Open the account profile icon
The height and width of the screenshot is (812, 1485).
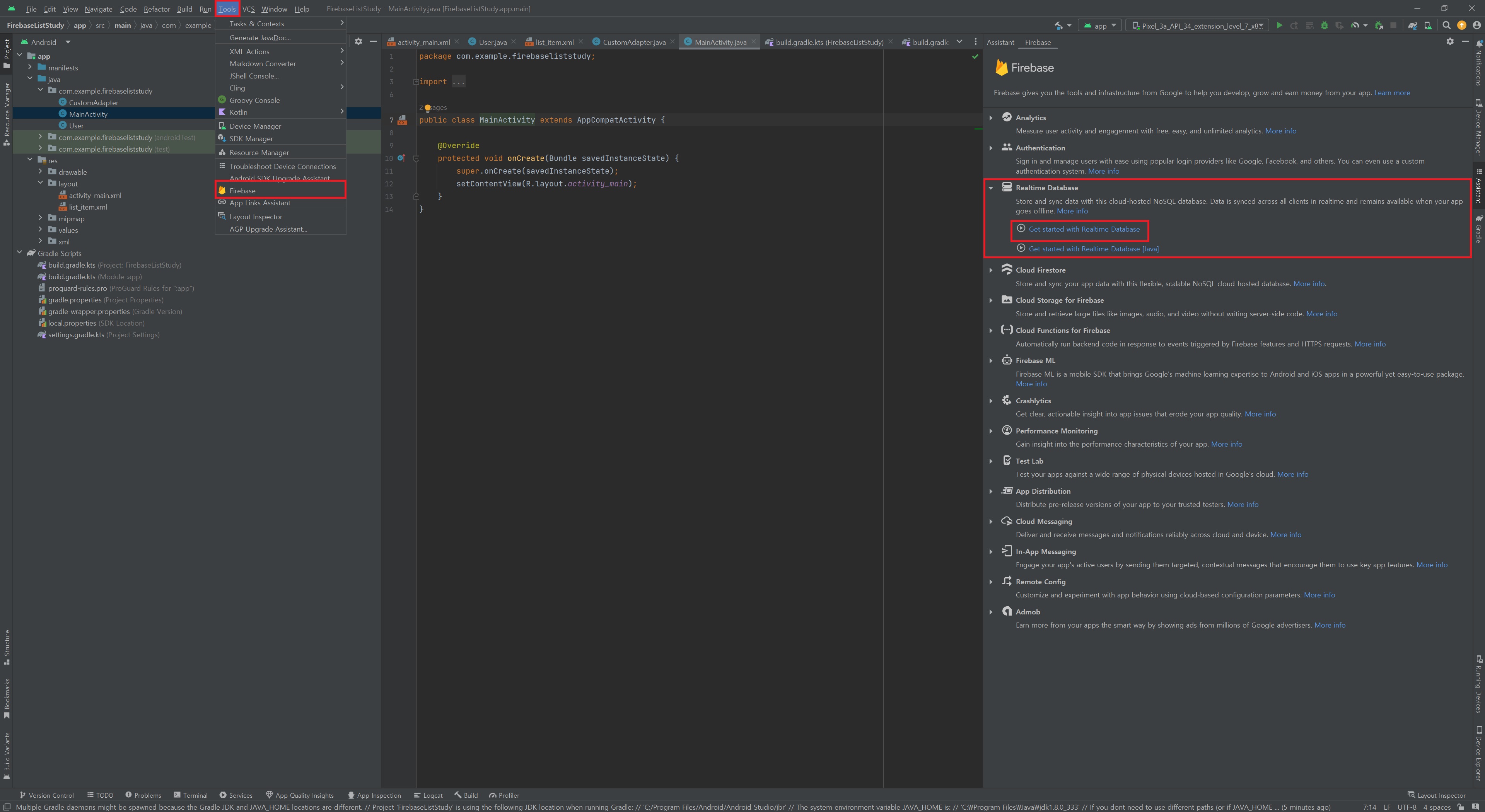point(1476,26)
